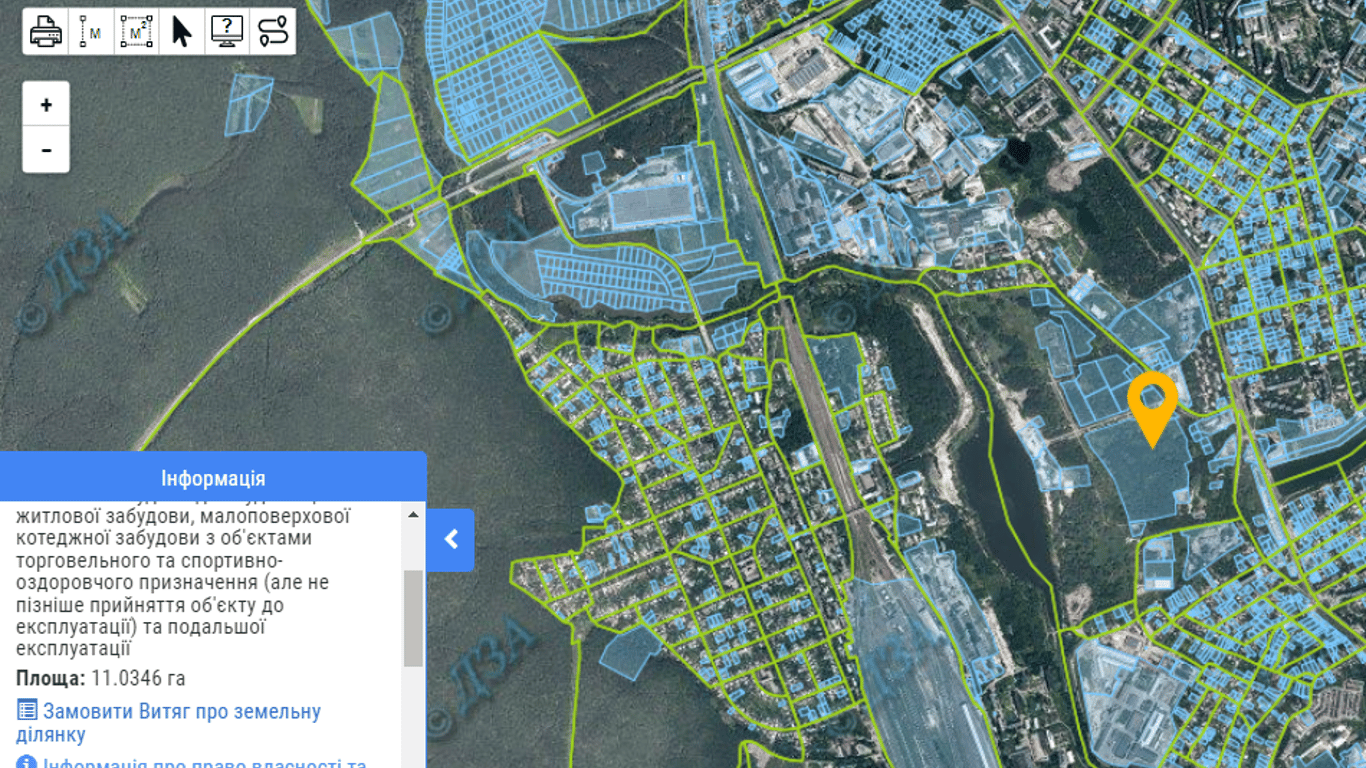1366x768 pixels.
Task: Open the route with pins tool
Action: 272,32
